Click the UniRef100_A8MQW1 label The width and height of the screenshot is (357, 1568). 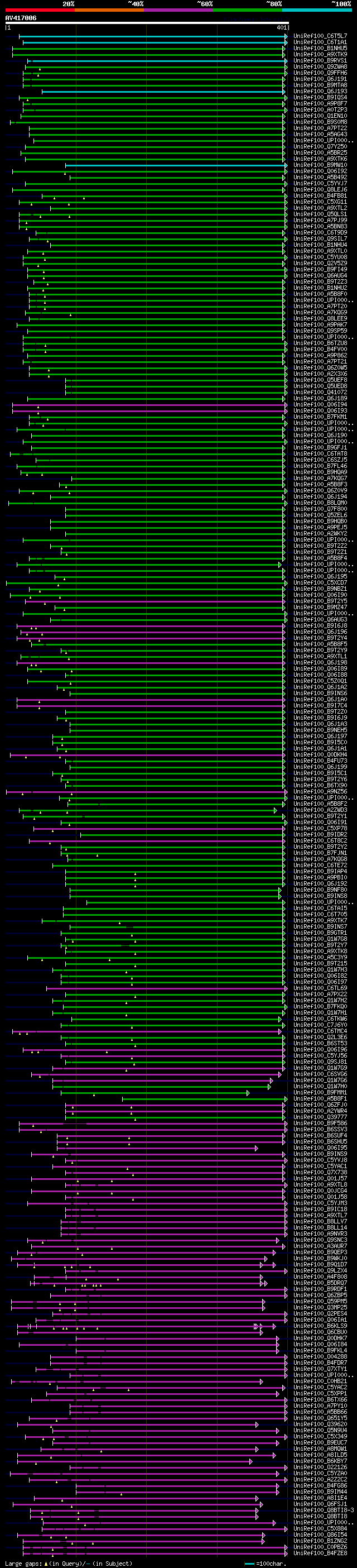(321, 1449)
